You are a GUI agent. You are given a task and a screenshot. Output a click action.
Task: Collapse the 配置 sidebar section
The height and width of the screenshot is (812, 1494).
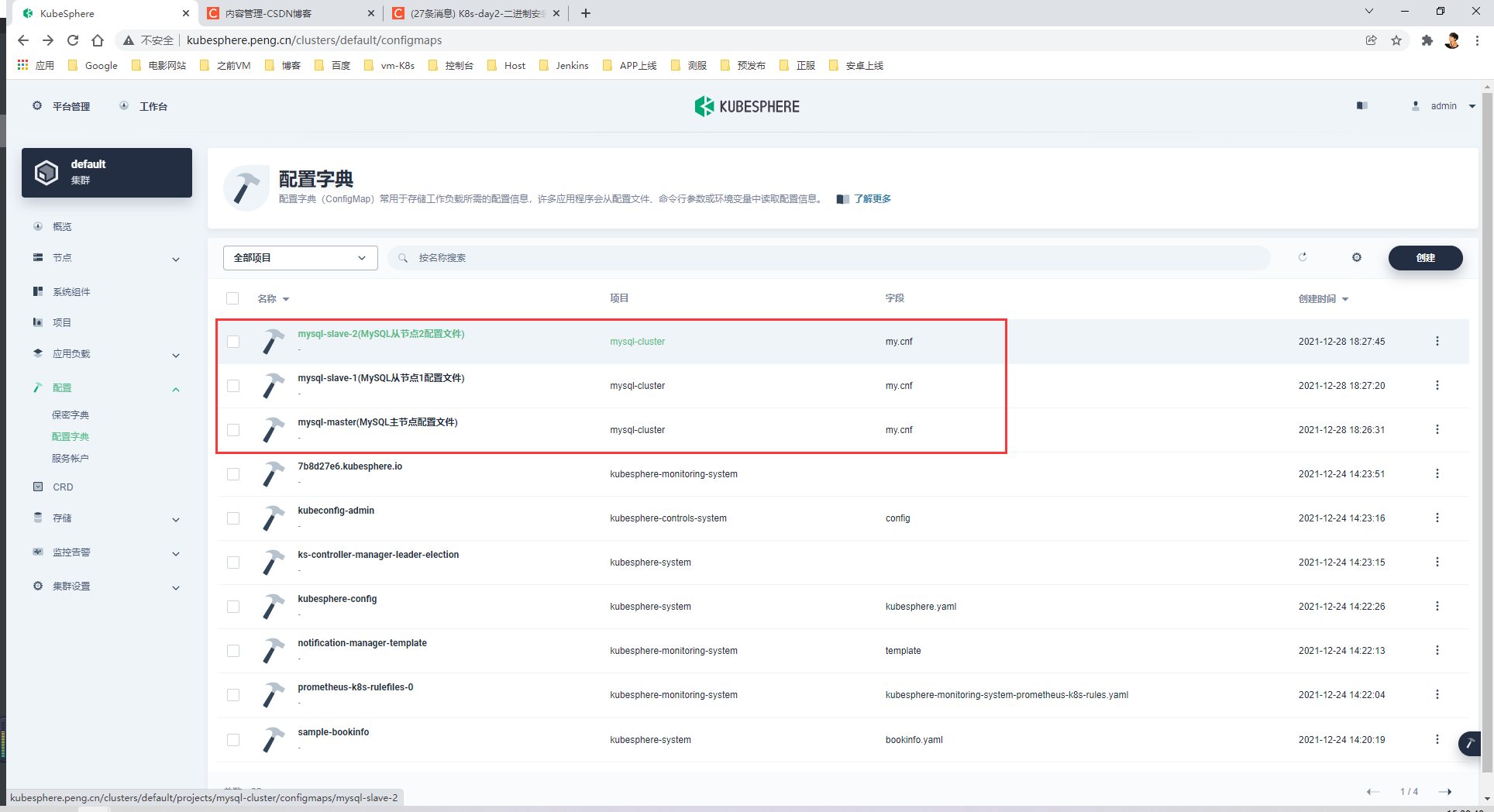176,389
